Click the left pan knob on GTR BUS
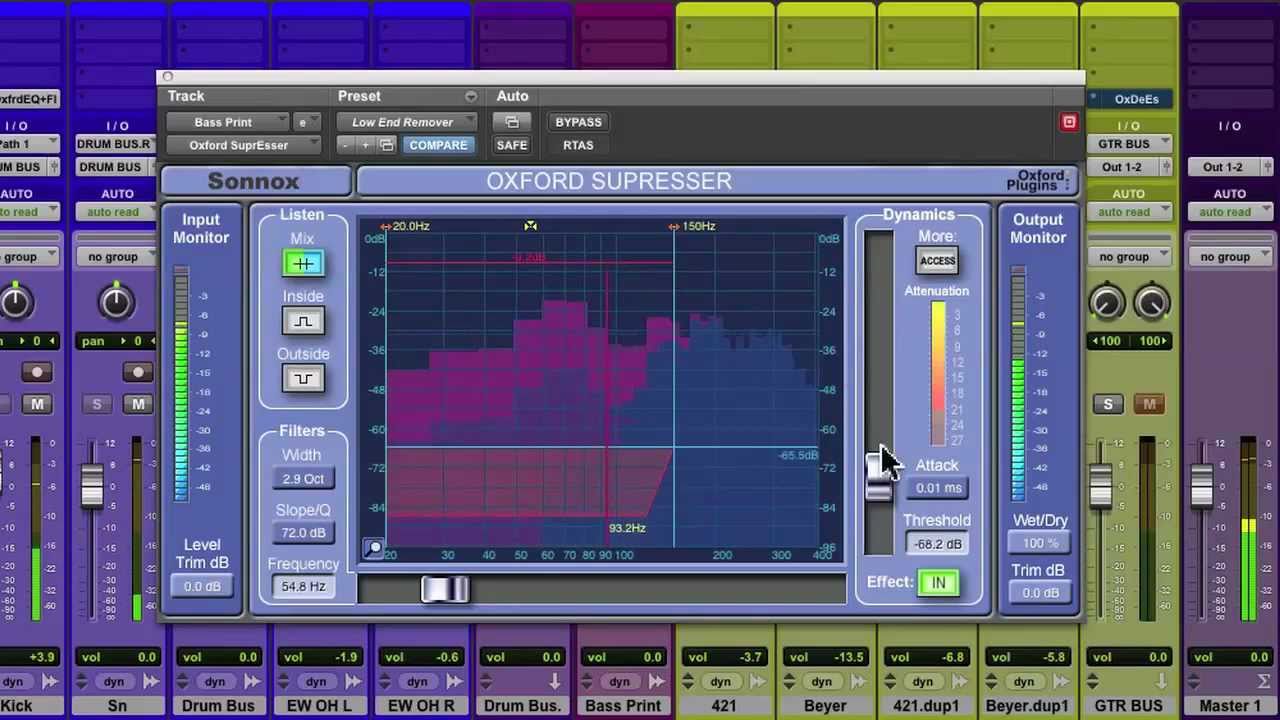1280x720 pixels. tap(1106, 303)
